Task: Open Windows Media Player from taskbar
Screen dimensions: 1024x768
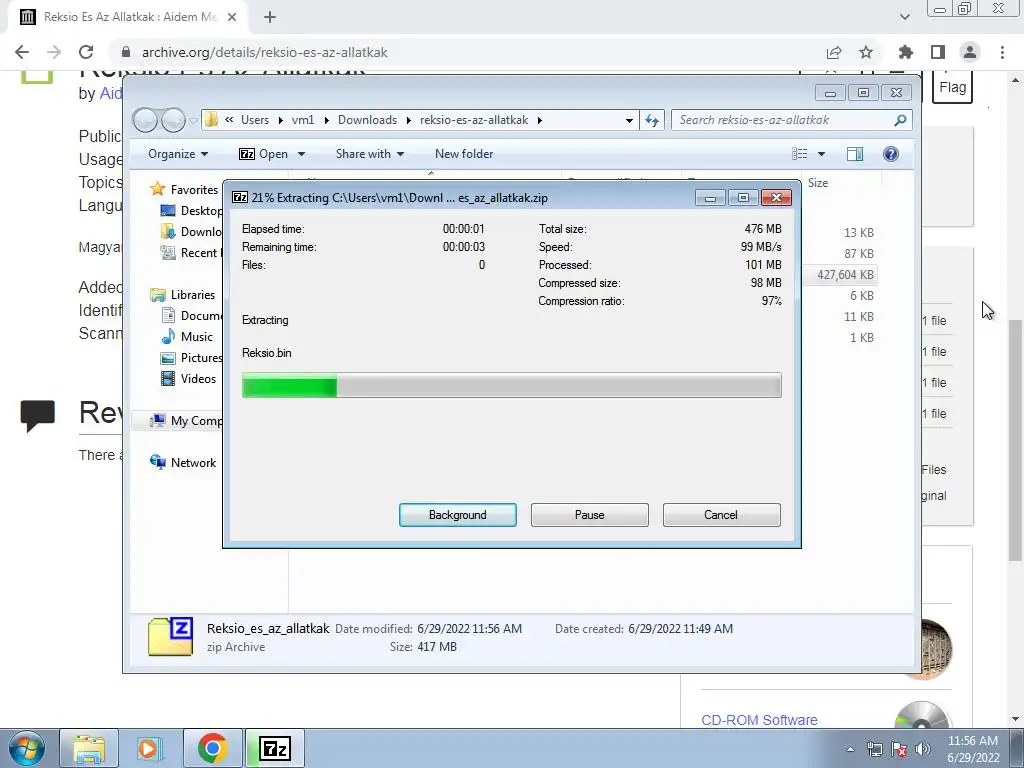Action: click(148, 748)
